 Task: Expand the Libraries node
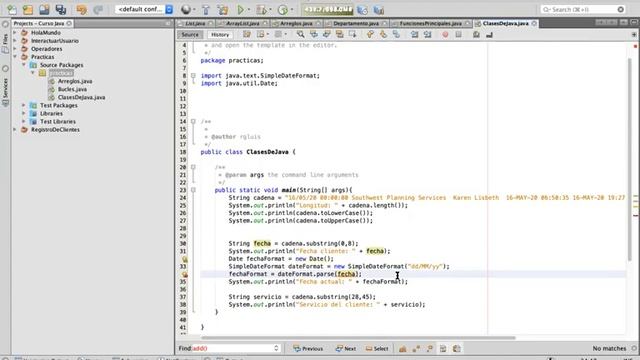pos(24,113)
